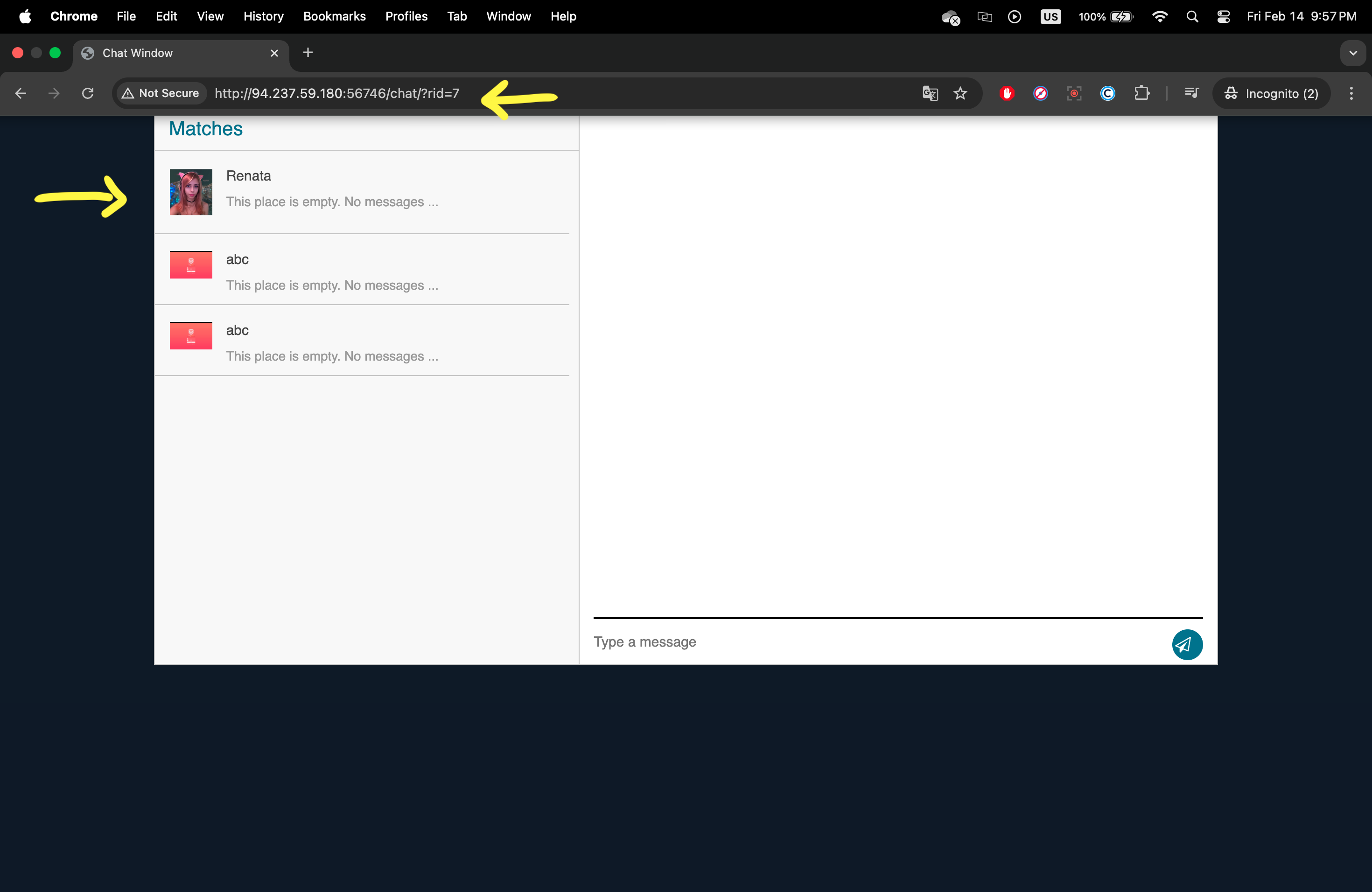Image resolution: width=1372 pixels, height=892 pixels.
Task: Open the cloud sync status icon
Action: [x=951, y=17]
